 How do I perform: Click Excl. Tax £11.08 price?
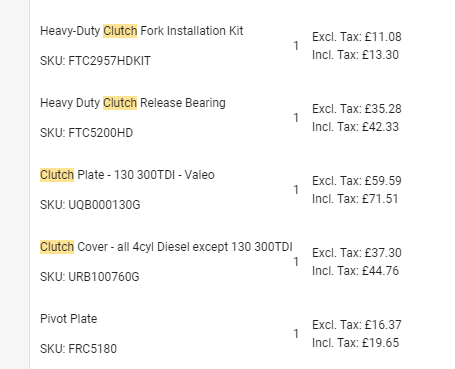(357, 37)
